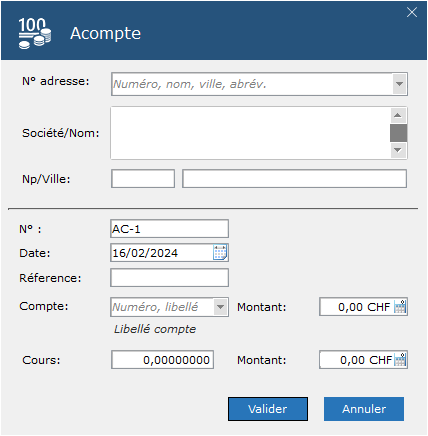The image size is (428, 436).
Task: Click the Société/Nom scrollbar thumb
Action: (x=398, y=133)
